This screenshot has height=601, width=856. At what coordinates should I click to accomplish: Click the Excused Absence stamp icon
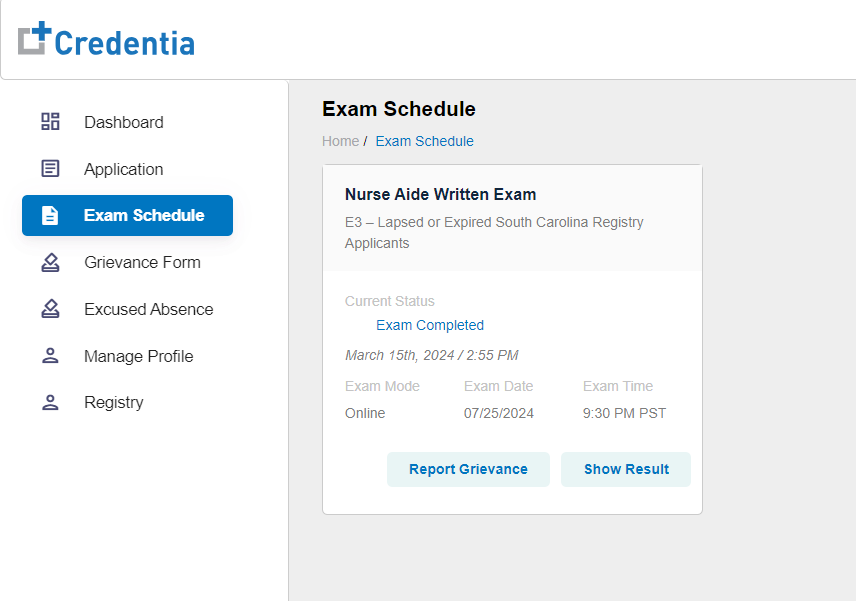click(50, 309)
